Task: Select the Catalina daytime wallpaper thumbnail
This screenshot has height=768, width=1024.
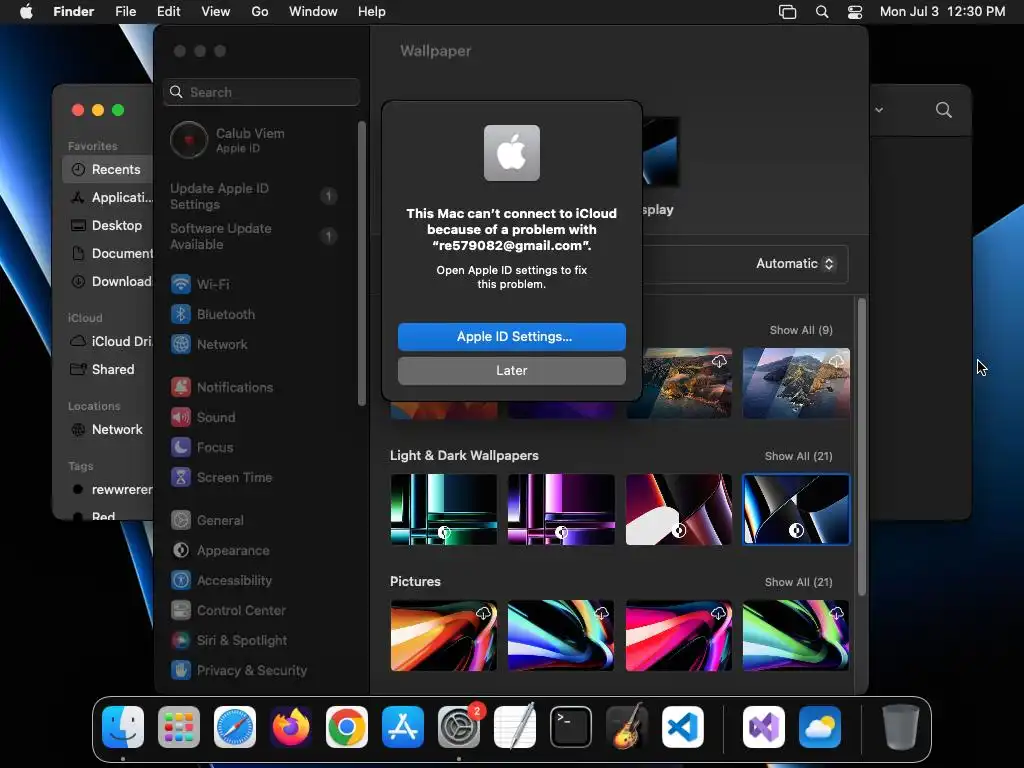Action: tap(796, 383)
